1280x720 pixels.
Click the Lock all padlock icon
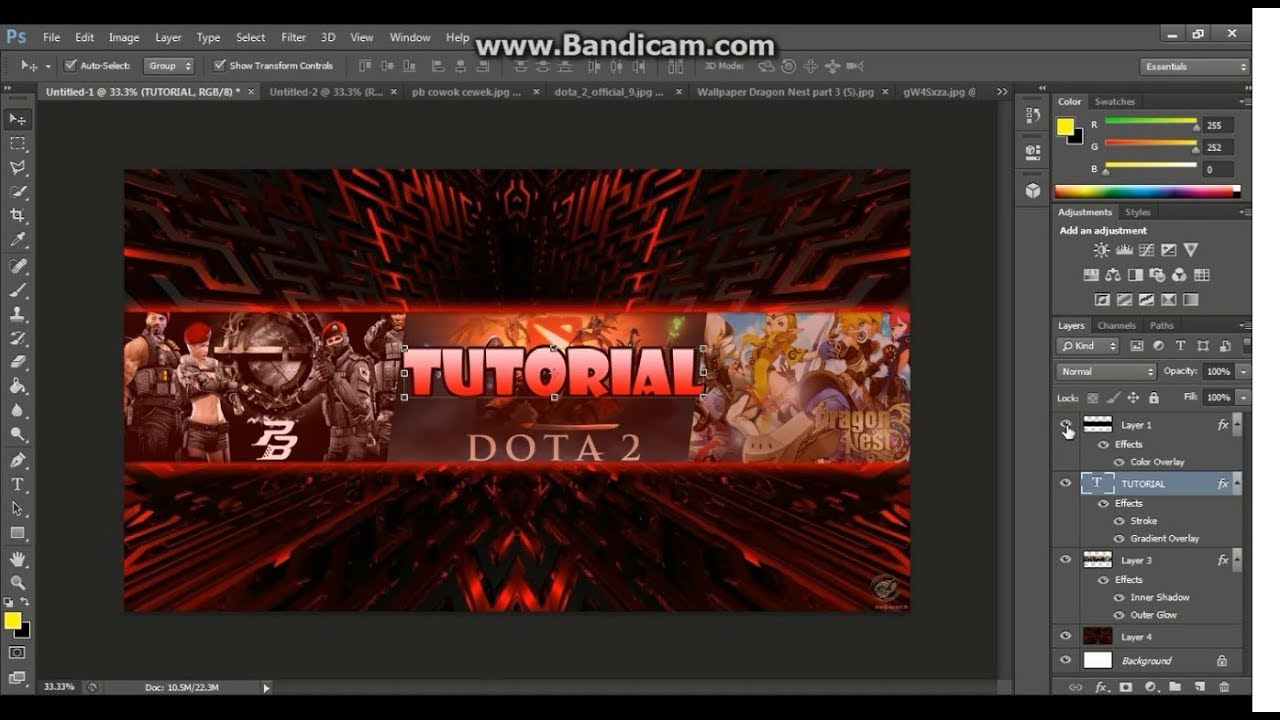pos(1154,397)
